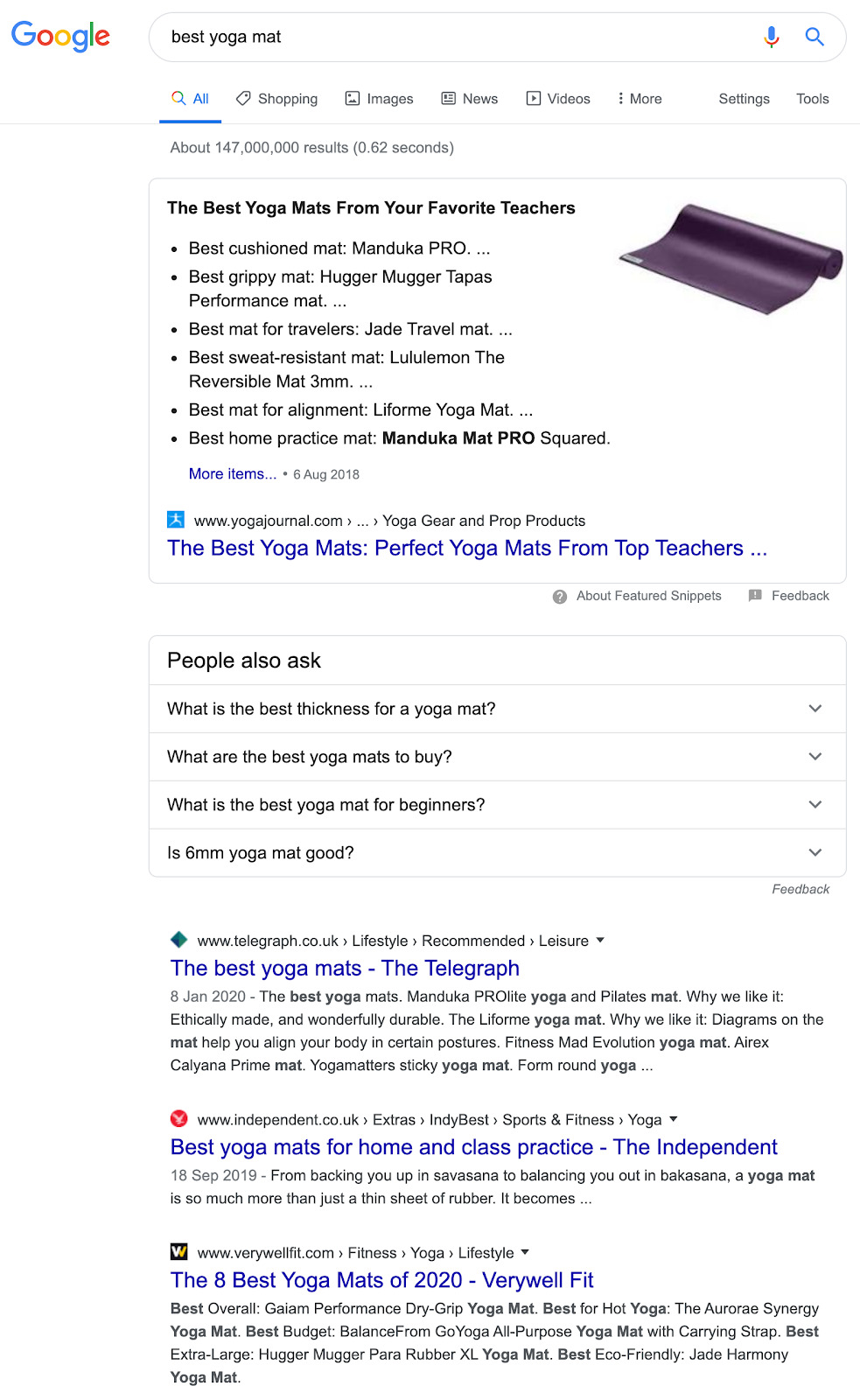Expand "Is 6mm yoga mat good?" question
The image size is (860, 1400).
tap(815, 853)
